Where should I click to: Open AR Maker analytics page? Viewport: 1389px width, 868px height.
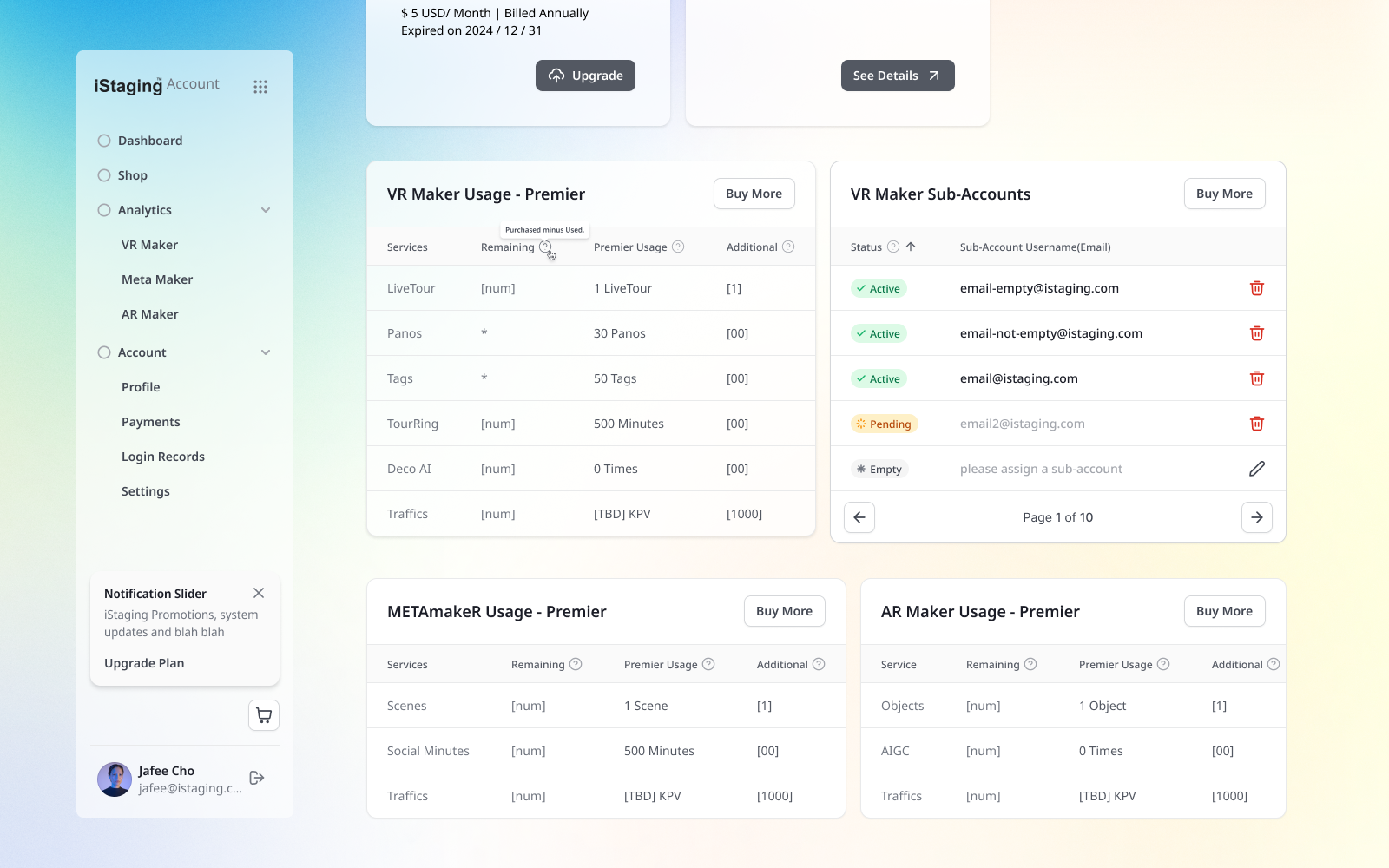(x=150, y=314)
